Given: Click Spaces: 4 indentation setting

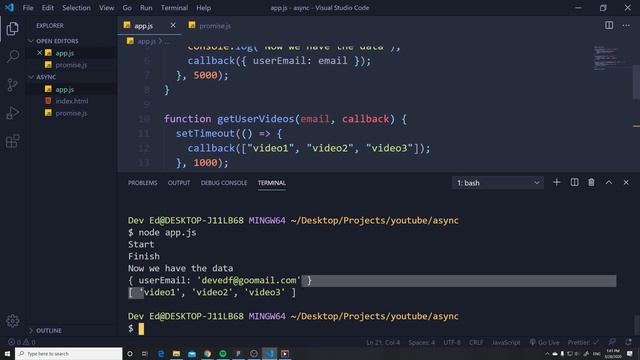Looking at the screenshot, I should click(422, 342).
